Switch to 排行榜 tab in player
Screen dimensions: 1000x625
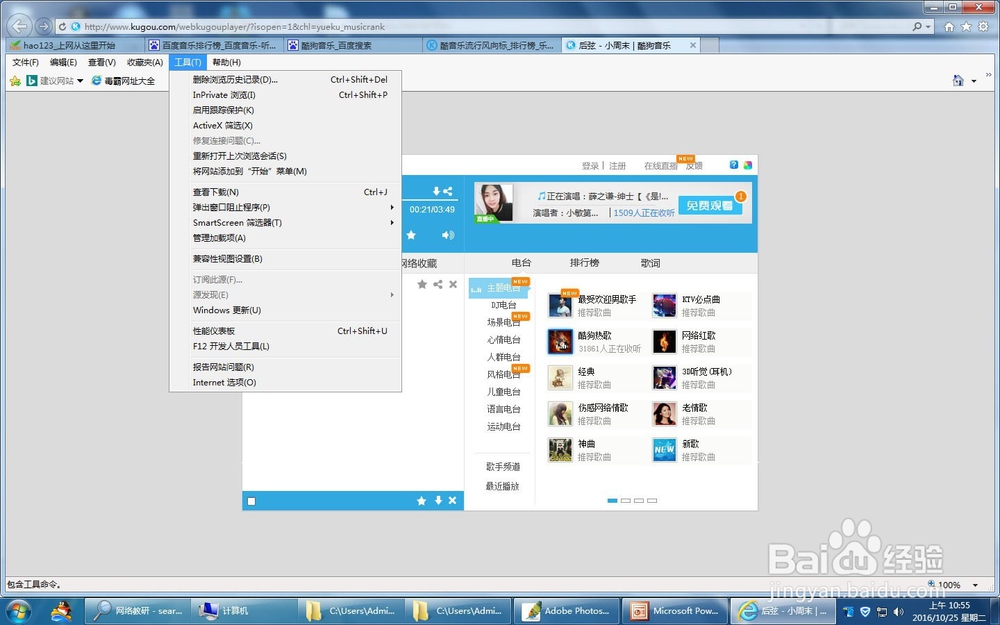click(584, 263)
